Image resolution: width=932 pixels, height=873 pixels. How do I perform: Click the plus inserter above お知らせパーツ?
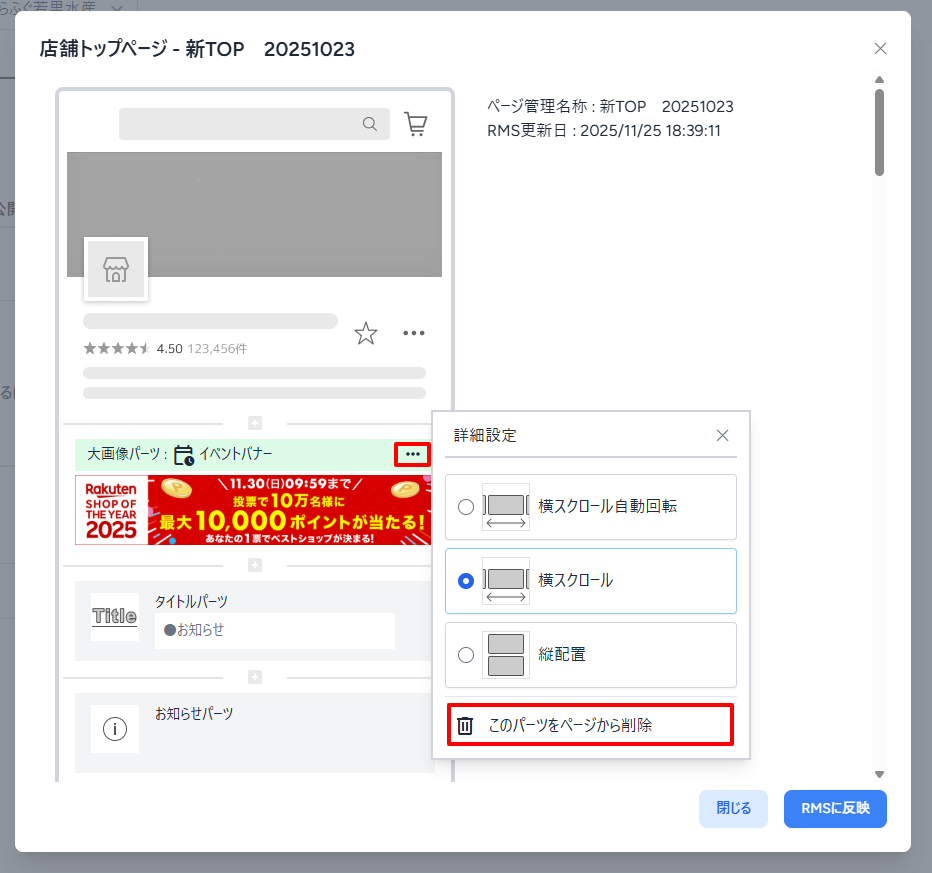[255, 677]
